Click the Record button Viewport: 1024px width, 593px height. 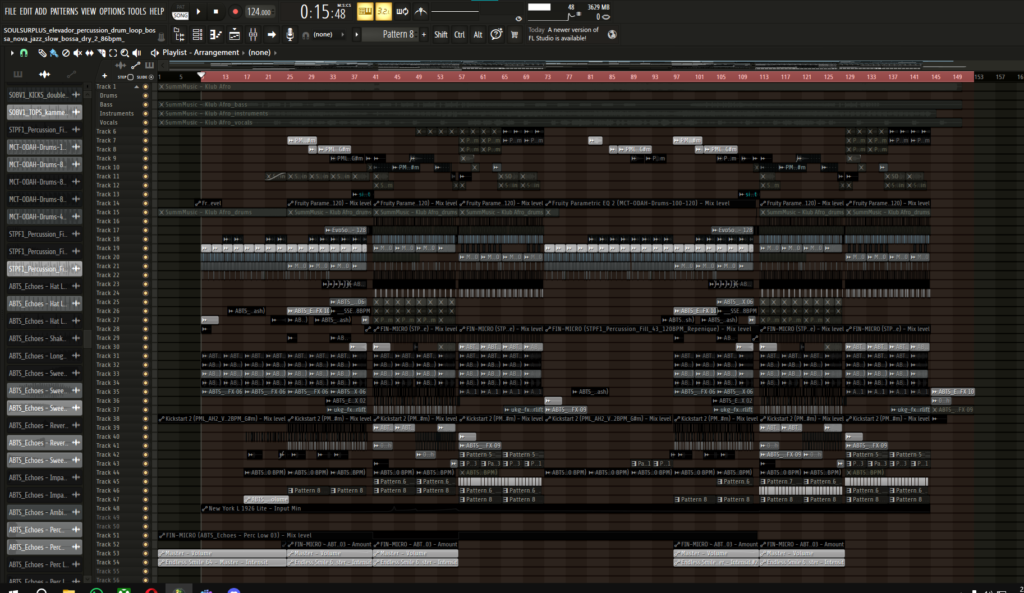234,12
